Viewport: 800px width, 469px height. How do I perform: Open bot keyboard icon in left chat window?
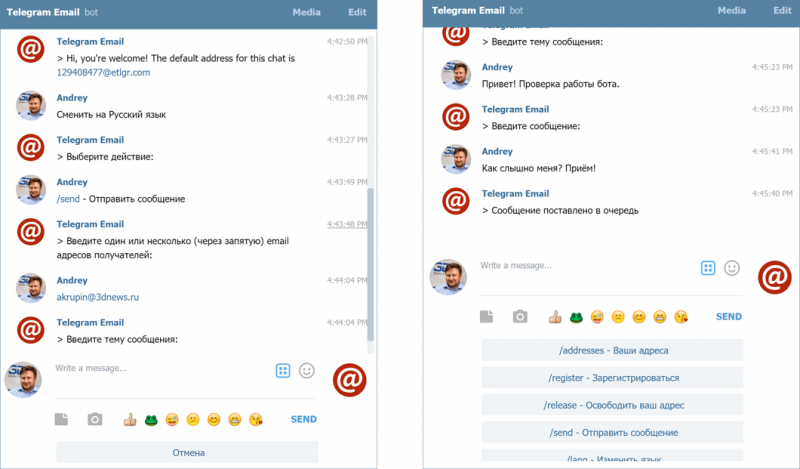click(283, 371)
